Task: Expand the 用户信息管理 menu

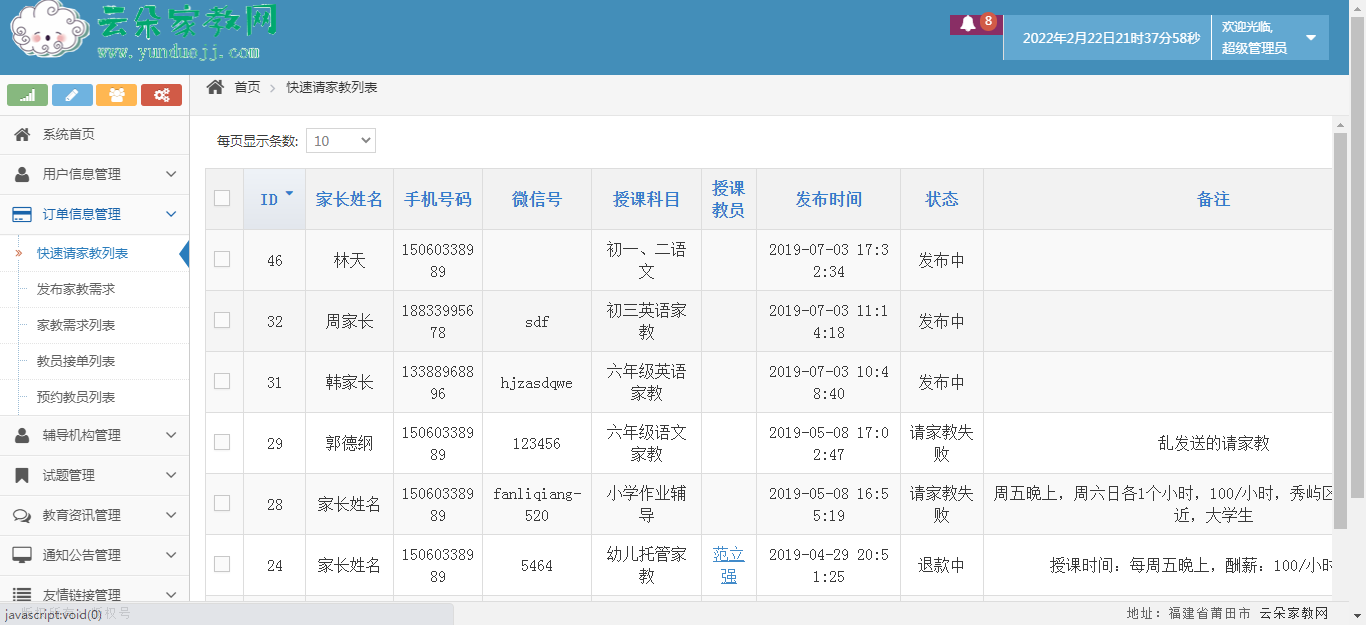Action: tap(94, 174)
